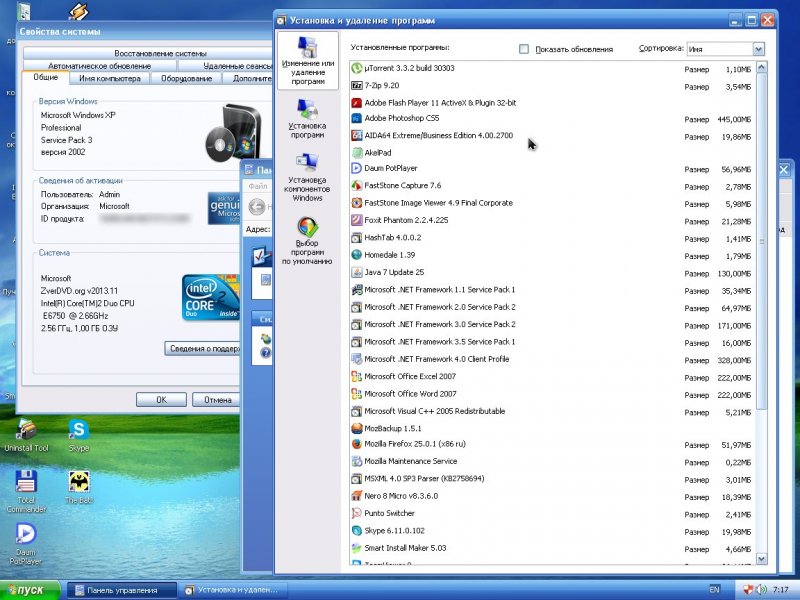Select Mozilla Maintenance Service row
Image resolution: width=800 pixels, height=600 pixels.
pos(553,461)
